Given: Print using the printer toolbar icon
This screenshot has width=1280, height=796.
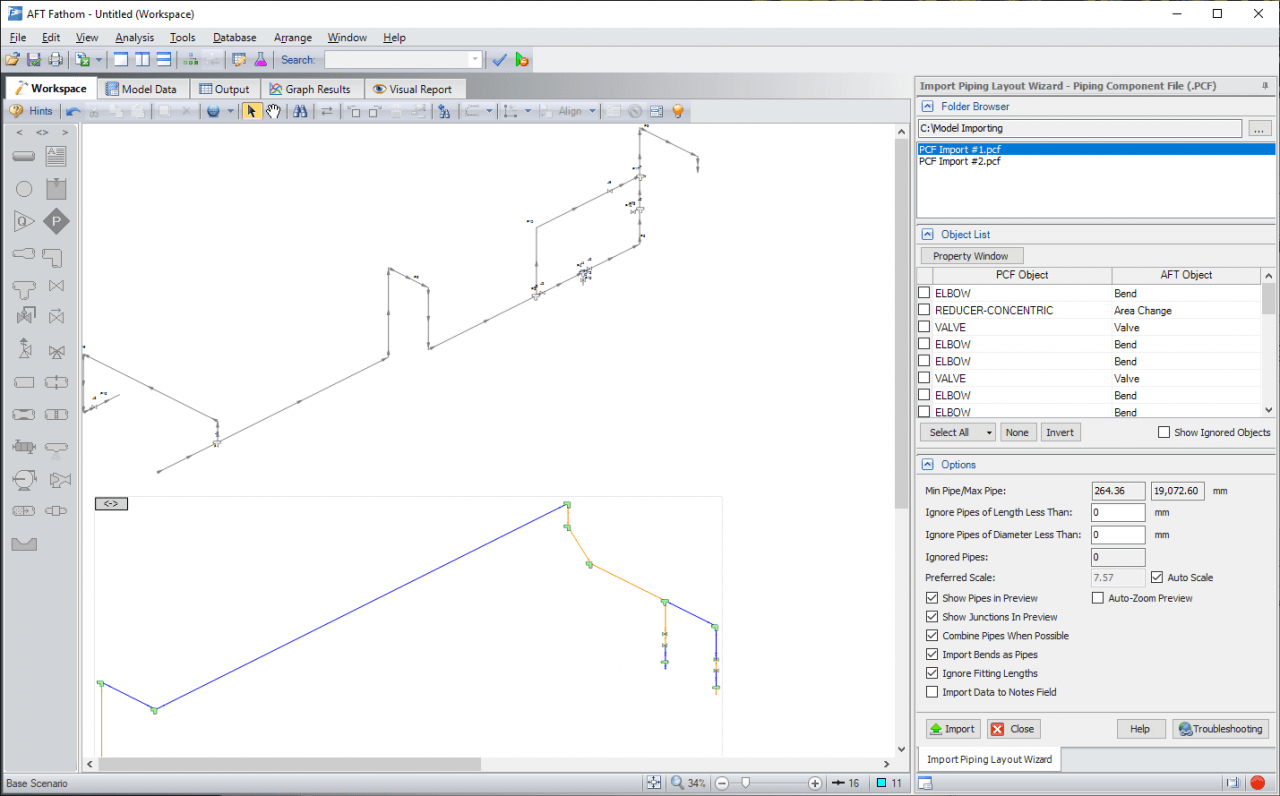Looking at the screenshot, I should click(55, 60).
